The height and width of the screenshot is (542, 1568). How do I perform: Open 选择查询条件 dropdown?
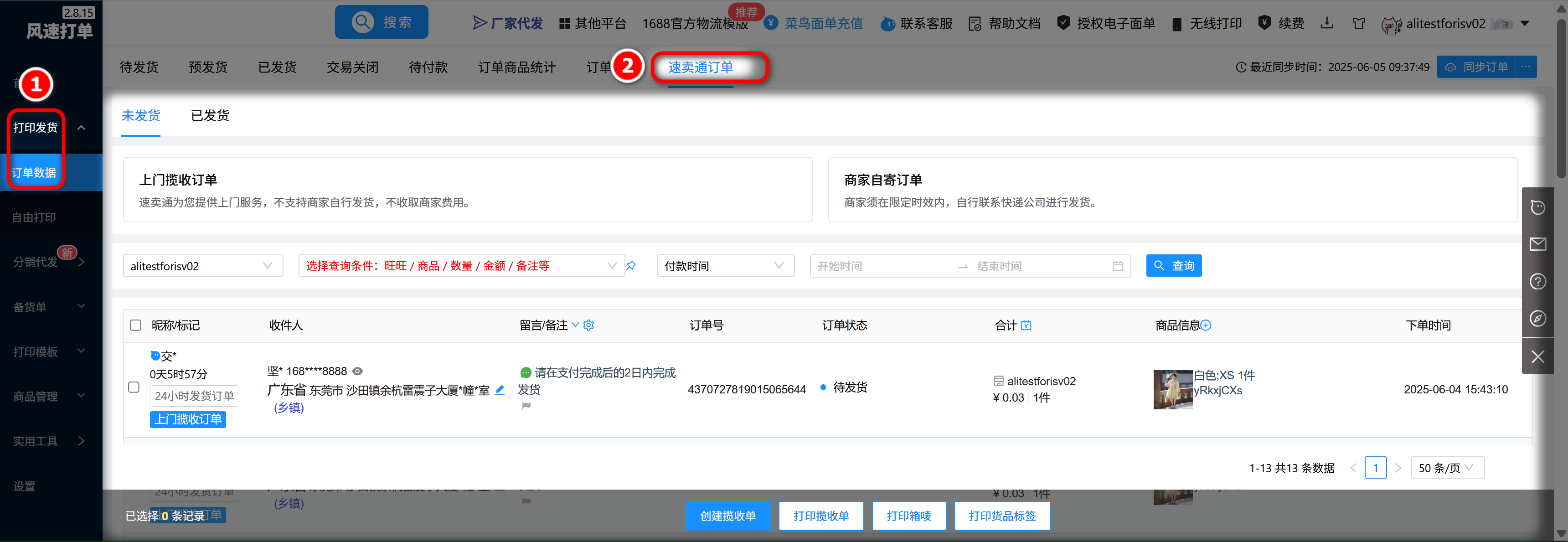click(461, 266)
